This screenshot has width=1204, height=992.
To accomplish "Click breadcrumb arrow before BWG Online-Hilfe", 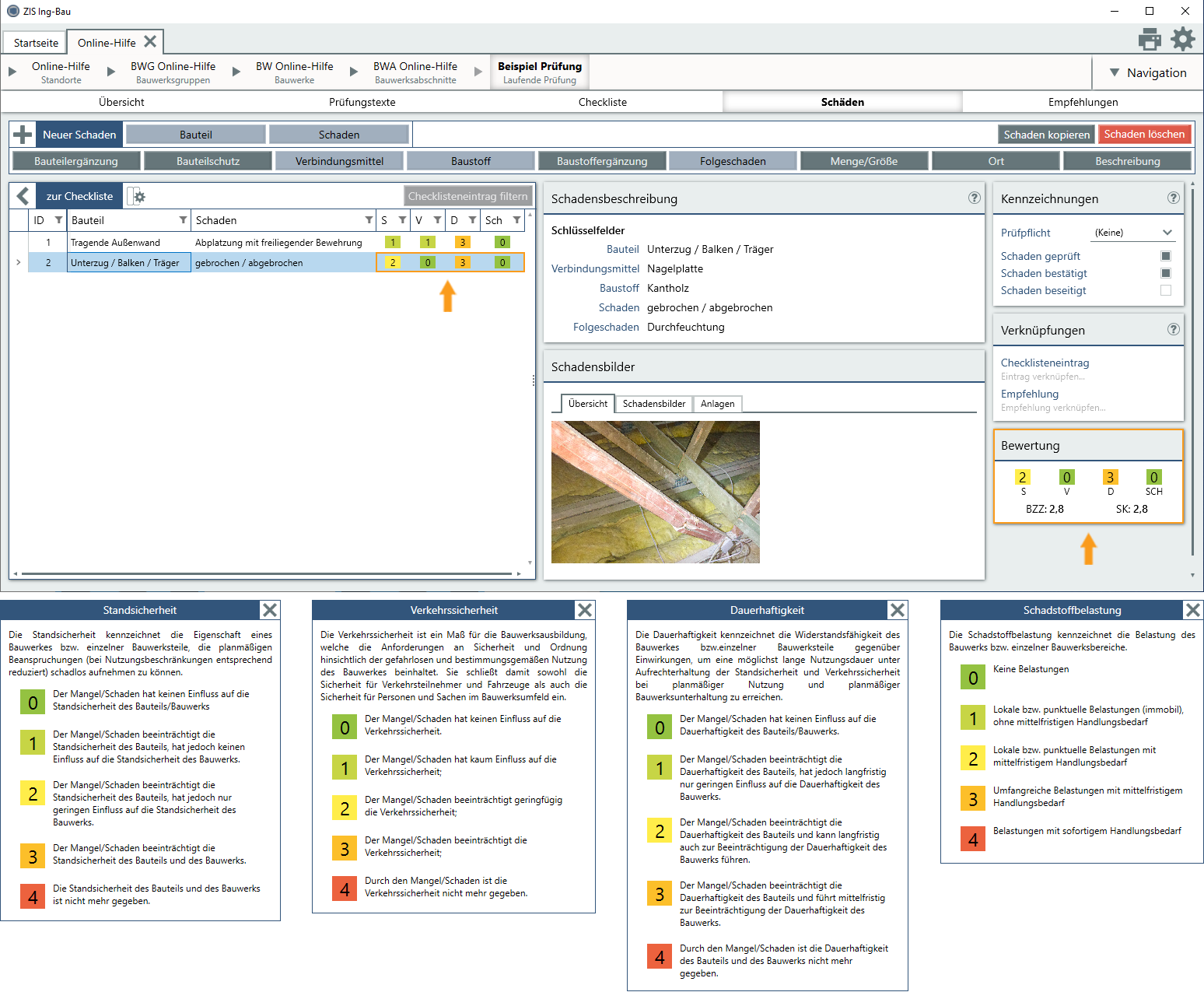I will (x=111, y=72).
